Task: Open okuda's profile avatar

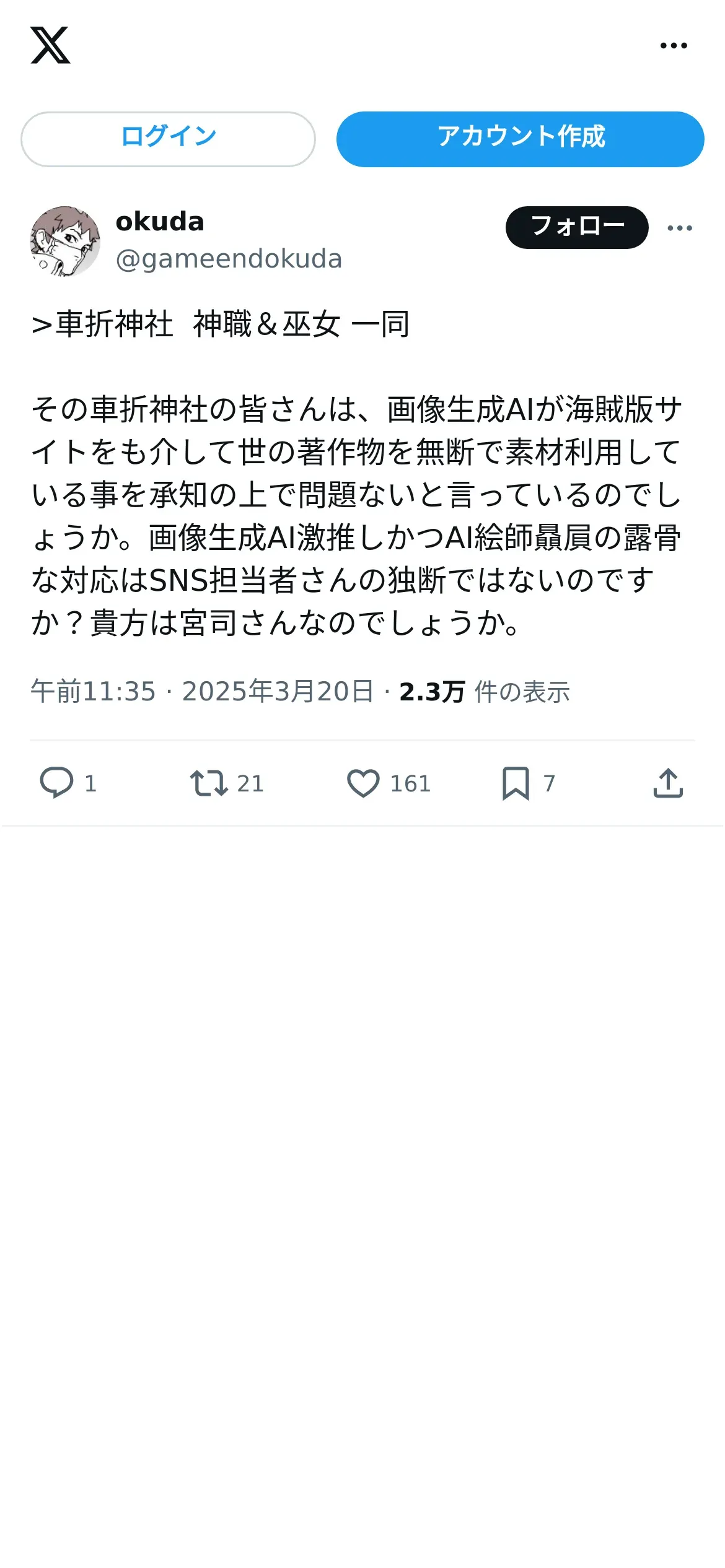Action: pos(65,241)
